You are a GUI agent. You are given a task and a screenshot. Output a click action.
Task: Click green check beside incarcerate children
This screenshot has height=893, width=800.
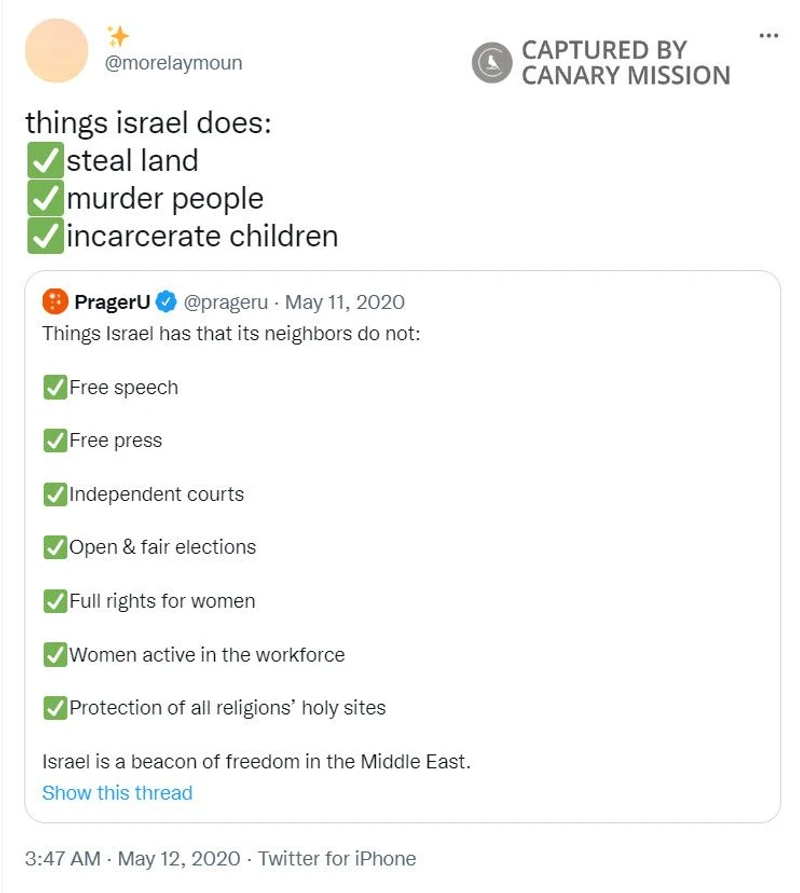point(45,236)
